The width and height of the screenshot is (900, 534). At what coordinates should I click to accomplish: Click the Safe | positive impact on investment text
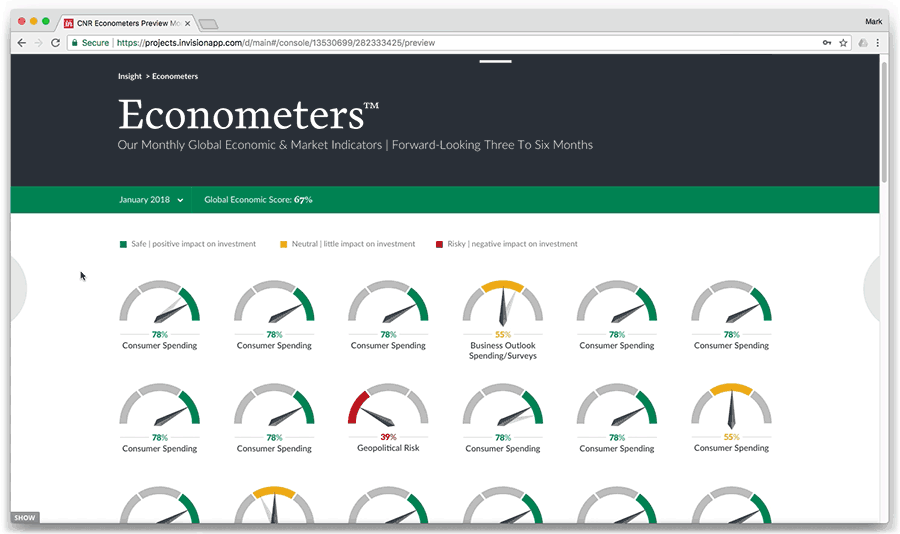coord(193,244)
